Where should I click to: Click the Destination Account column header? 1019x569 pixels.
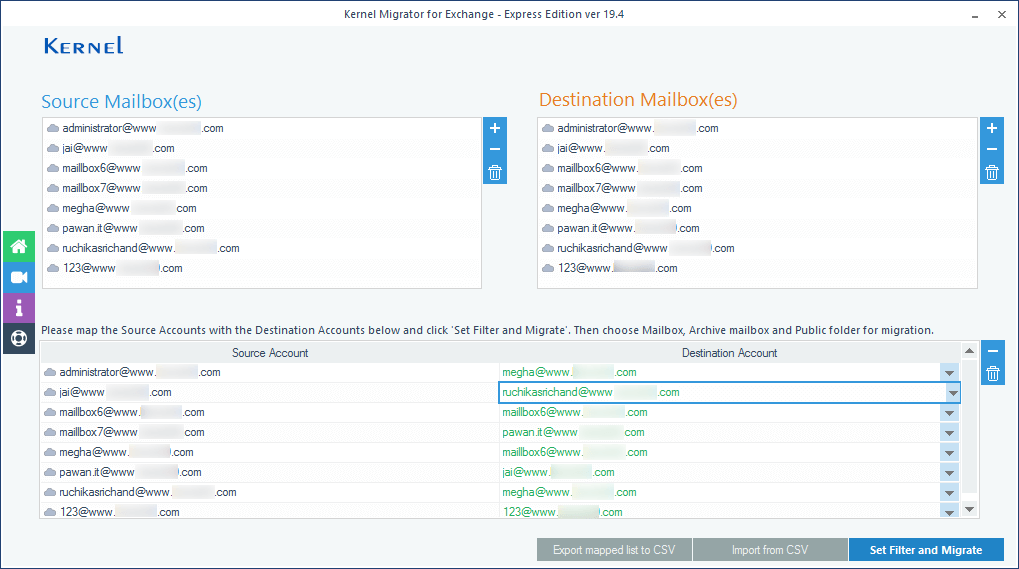729,353
